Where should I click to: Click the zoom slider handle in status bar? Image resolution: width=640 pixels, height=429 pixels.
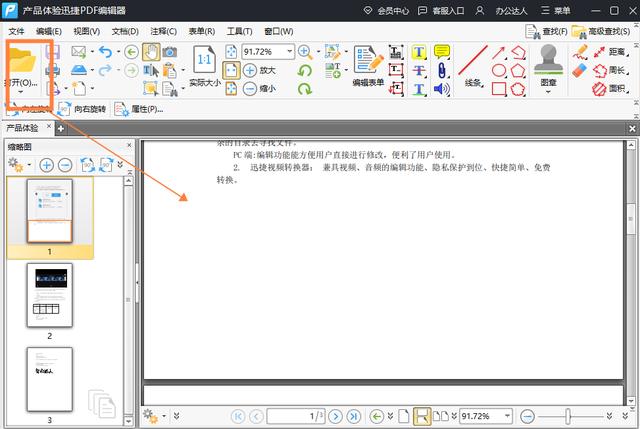coord(568,416)
